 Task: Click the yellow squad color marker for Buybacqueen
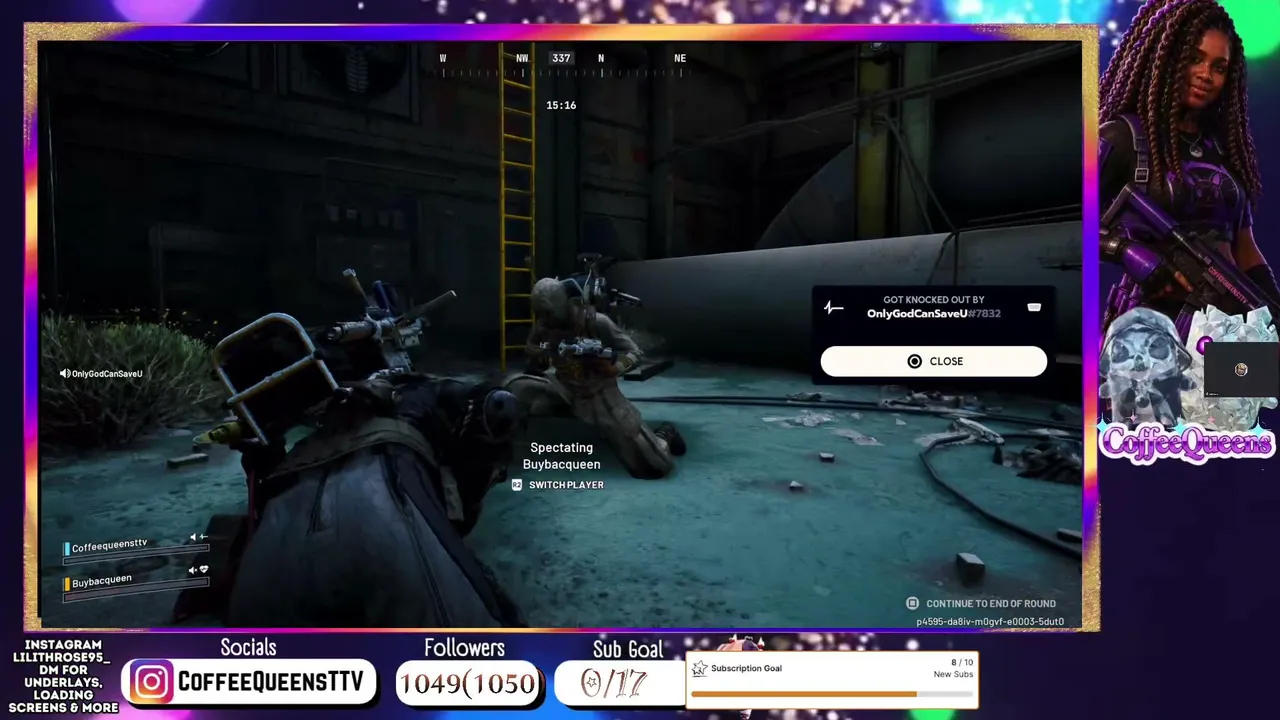pyautogui.click(x=67, y=584)
